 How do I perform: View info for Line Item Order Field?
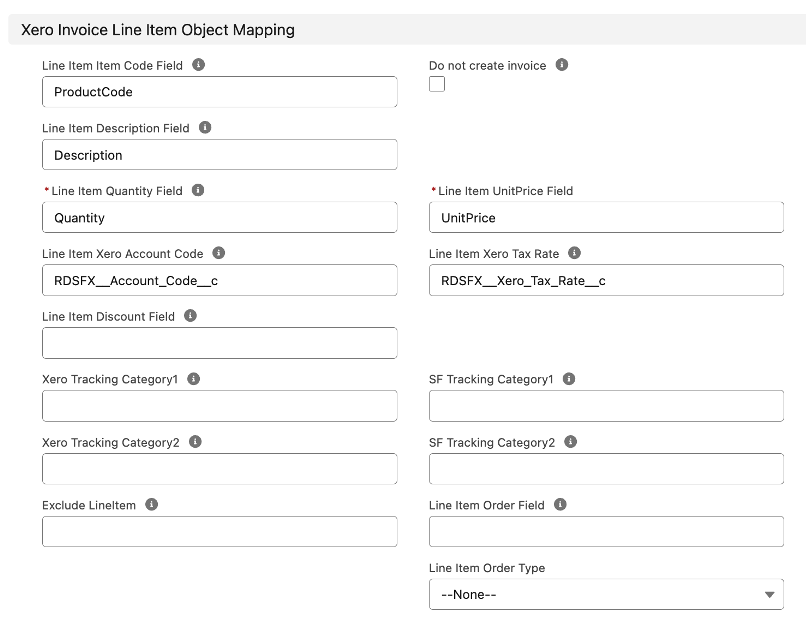(560, 504)
